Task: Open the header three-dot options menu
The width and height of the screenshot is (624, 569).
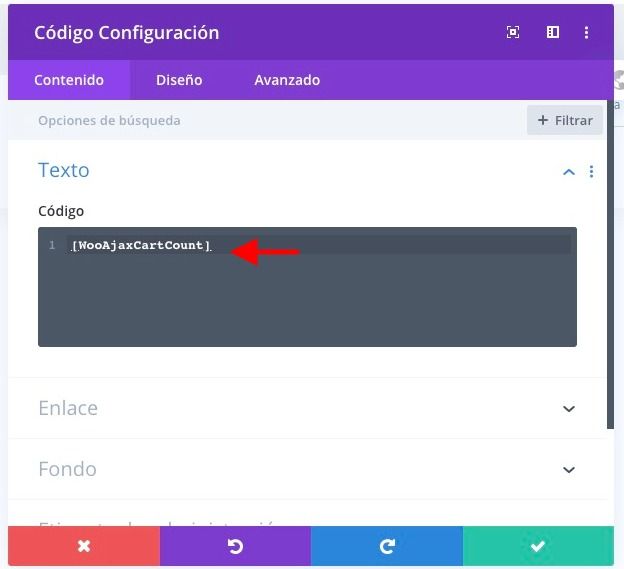Action: click(586, 32)
